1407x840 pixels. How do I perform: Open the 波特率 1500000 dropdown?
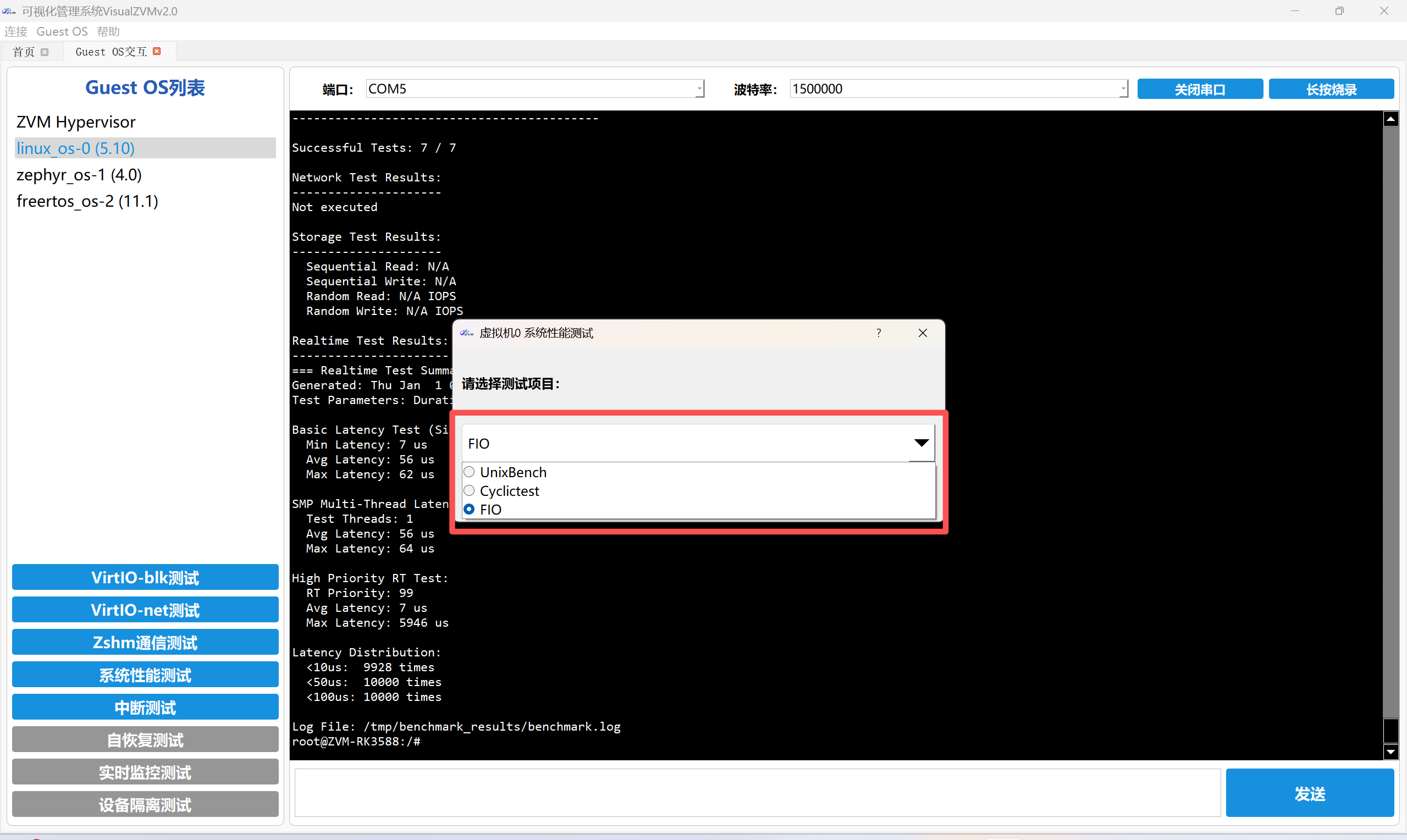point(1123,89)
